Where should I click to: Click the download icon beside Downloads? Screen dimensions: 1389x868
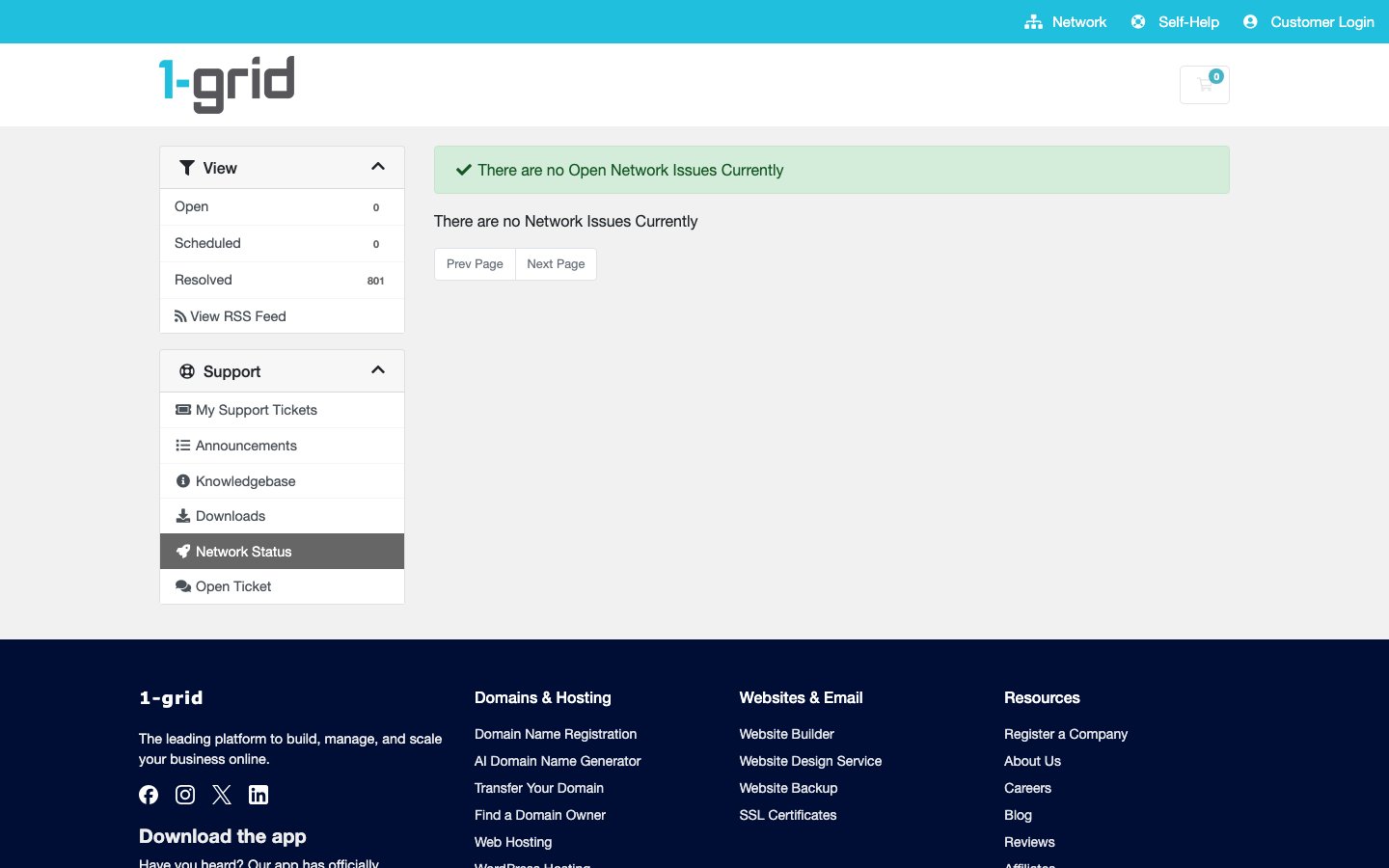click(183, 516)
